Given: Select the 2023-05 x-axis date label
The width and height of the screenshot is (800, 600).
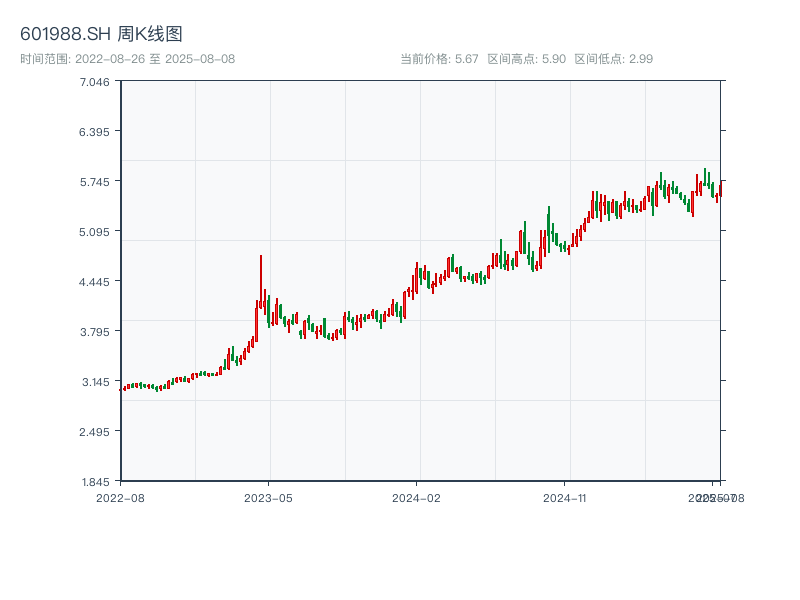Looking at the screenshot, I should [x=269, y=497].
